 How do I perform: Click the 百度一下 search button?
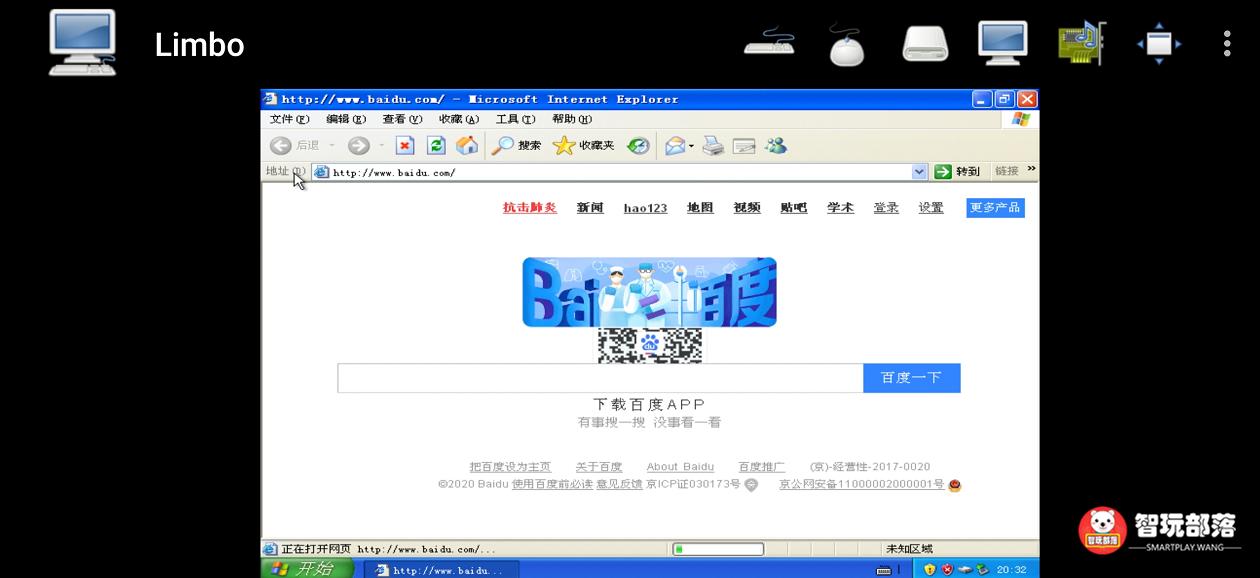point(911,377)
